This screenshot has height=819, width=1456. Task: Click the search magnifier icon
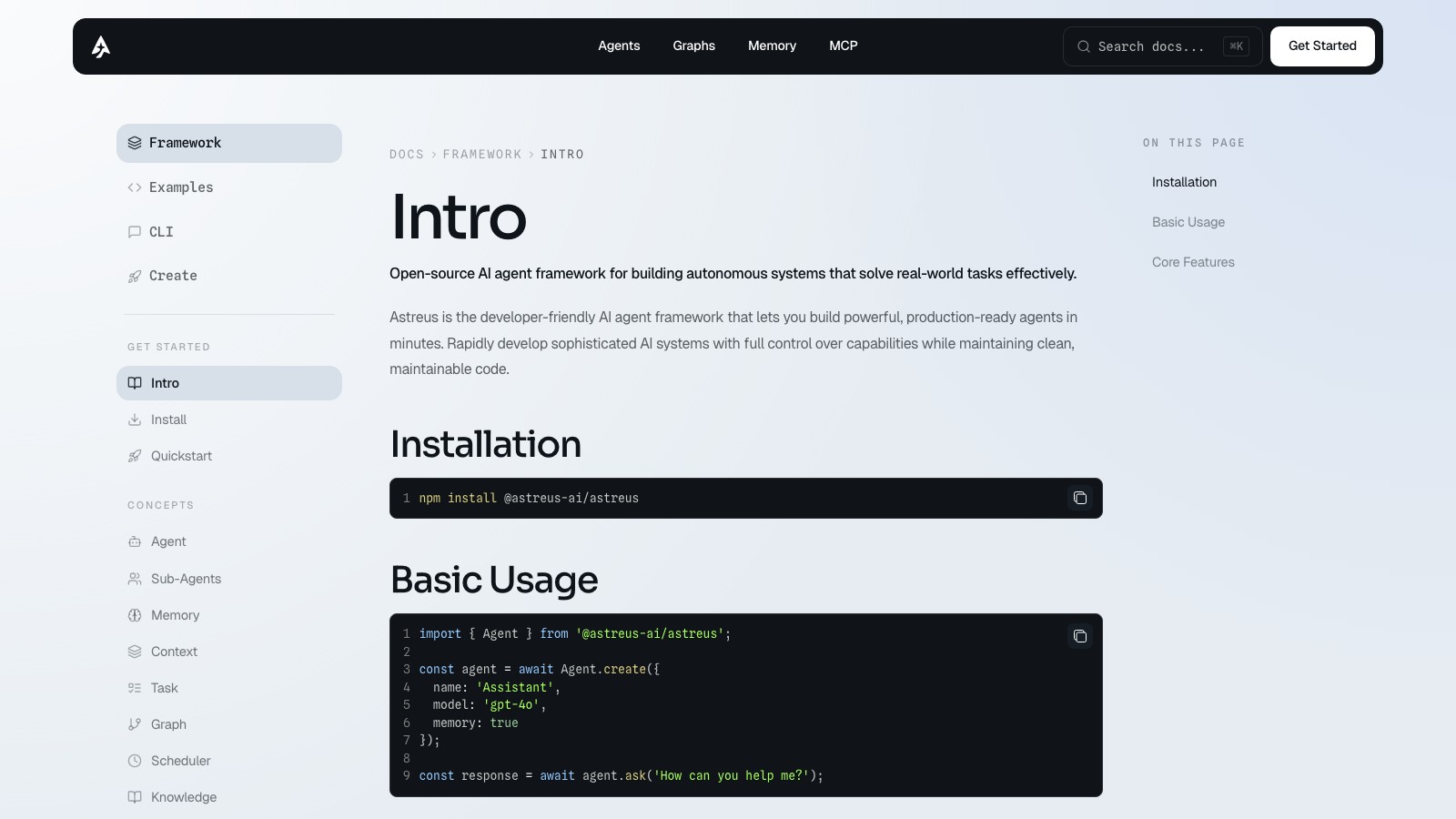pyautogui.click(x=1084, y=46)
